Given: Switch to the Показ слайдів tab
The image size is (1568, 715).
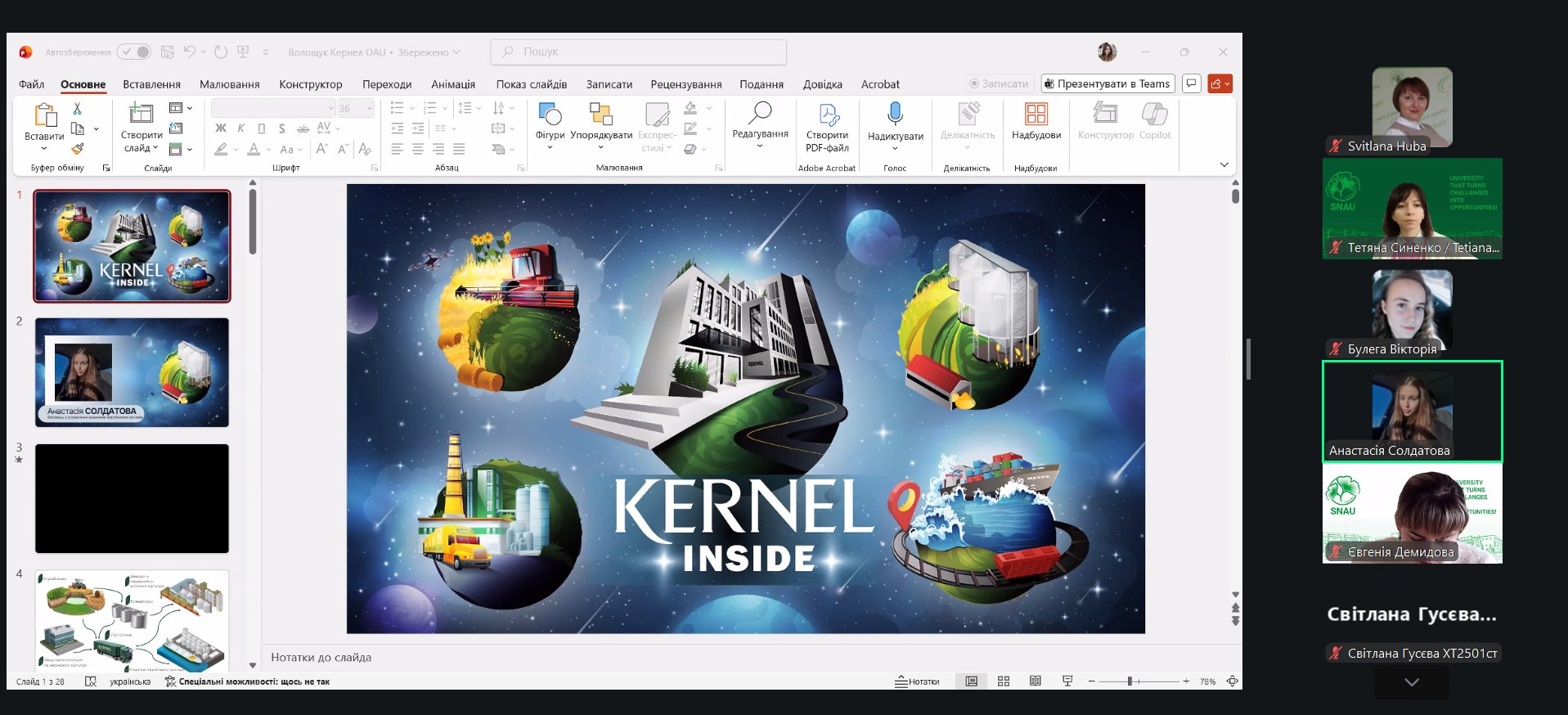Looking at the screenshot, I should click(531, 84).
